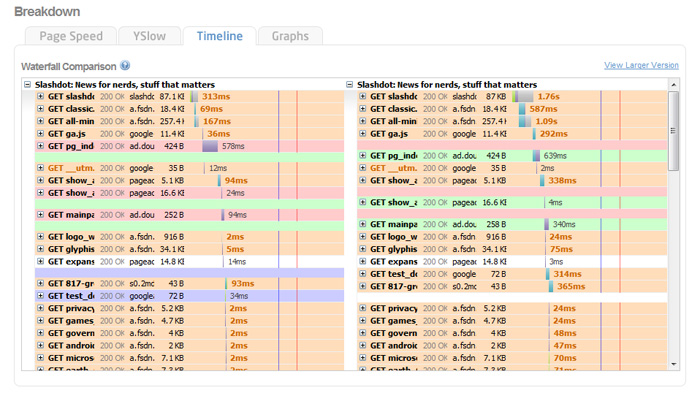Click the Waterfall Comparison help icon
This screenshot has height=393, width=700.
coord(125,65)
